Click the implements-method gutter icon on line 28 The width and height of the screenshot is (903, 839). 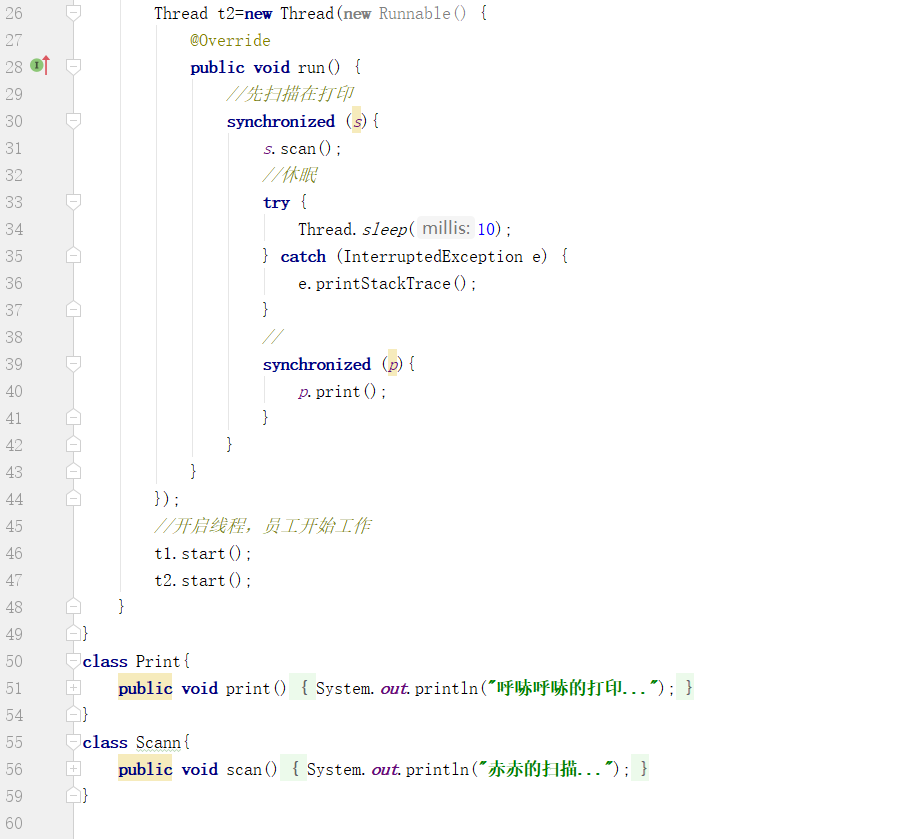(x=40, y=66)
